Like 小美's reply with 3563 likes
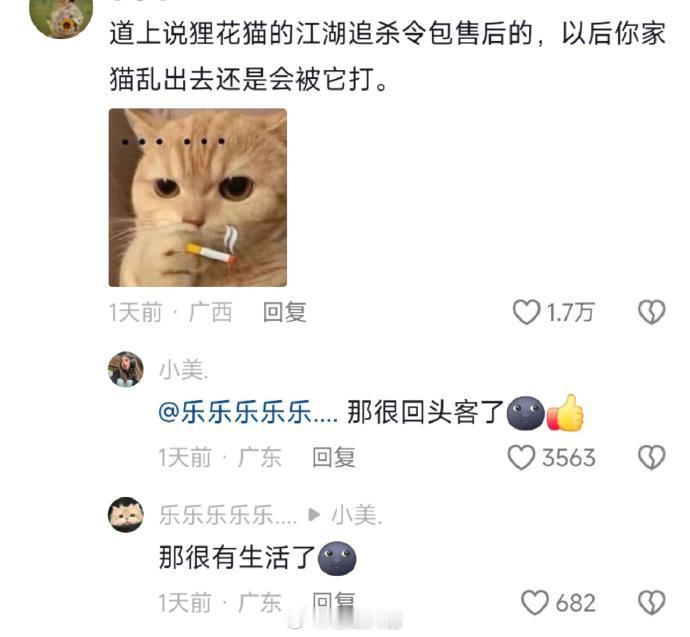The height and width of the screenshot is (637, 690). [x=521, y=458]
